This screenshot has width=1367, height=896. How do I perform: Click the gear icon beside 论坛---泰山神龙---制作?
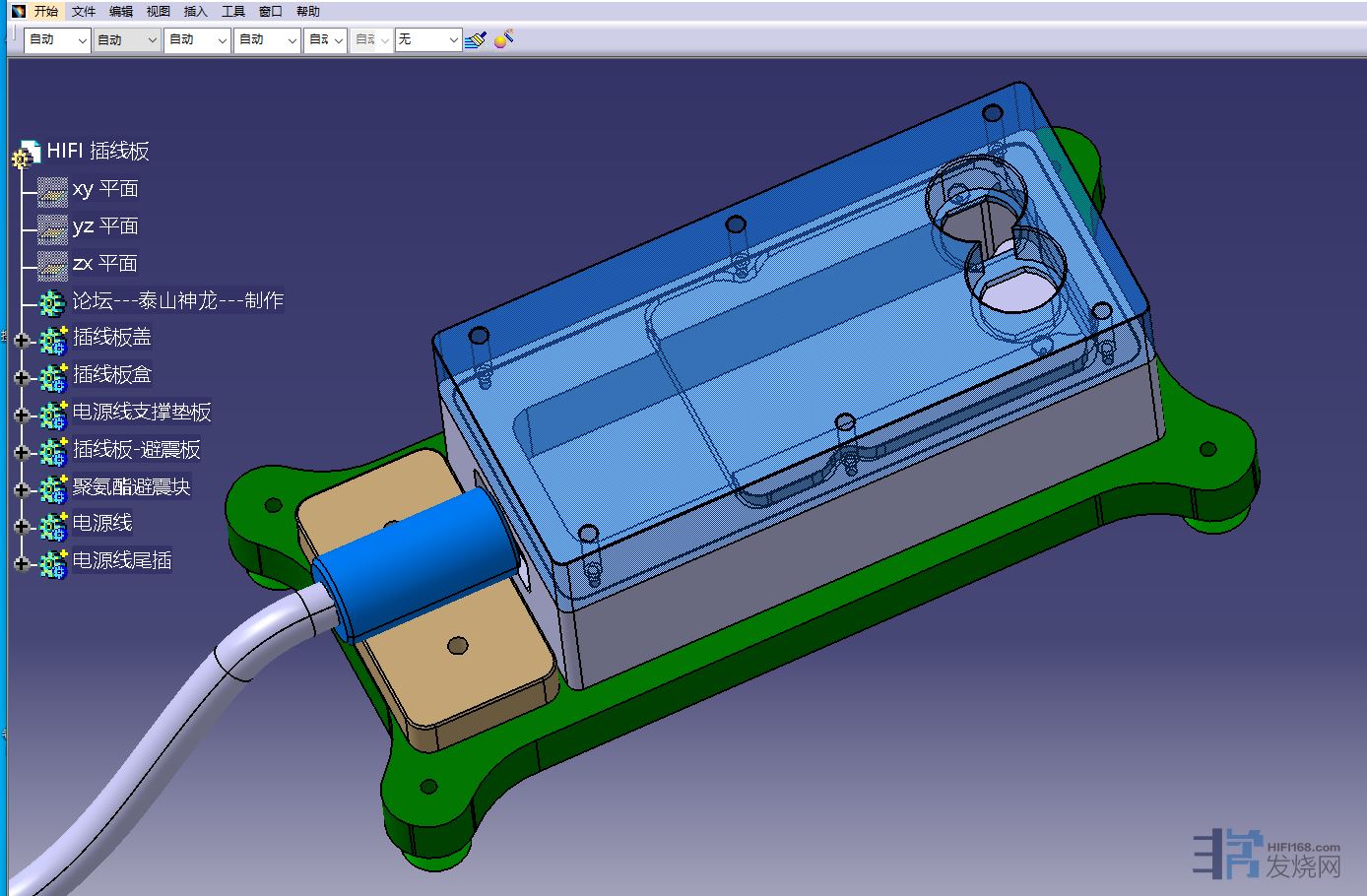(52, 302)
